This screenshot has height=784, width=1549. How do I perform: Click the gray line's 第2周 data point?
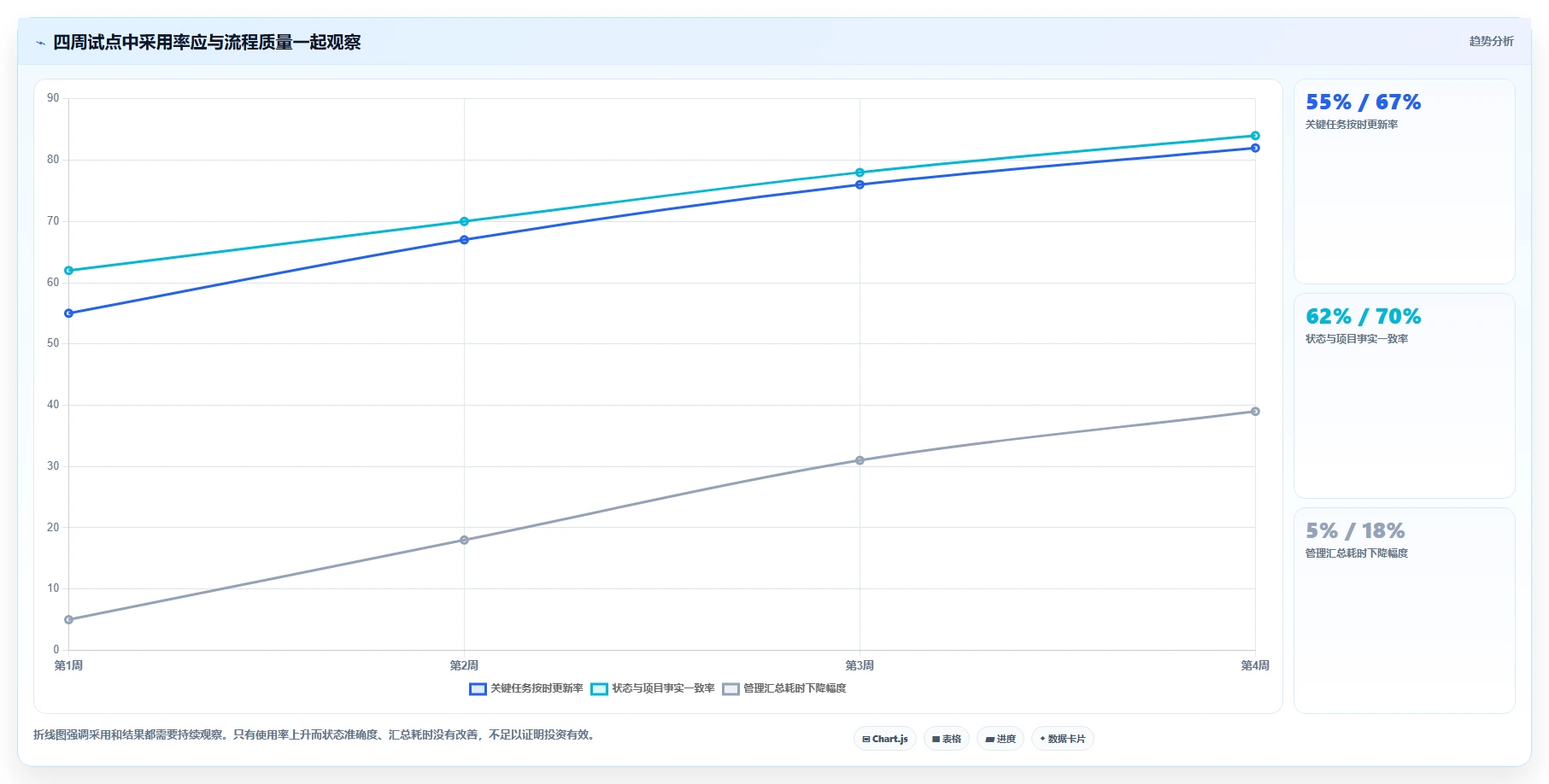[464, 540]
